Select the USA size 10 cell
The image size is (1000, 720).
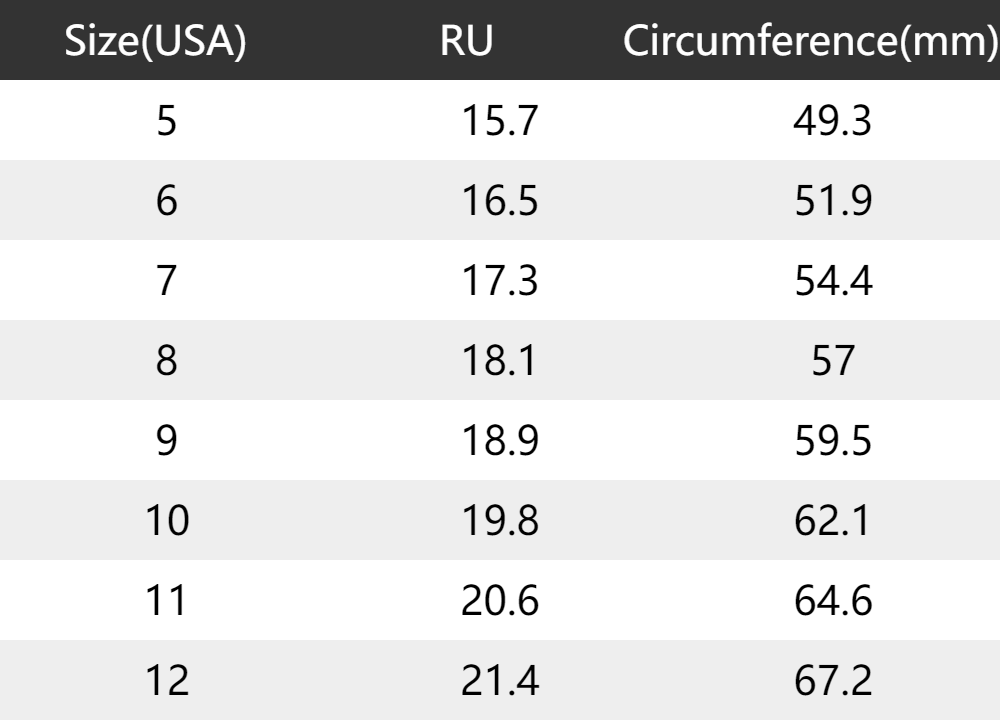[167, 521]
